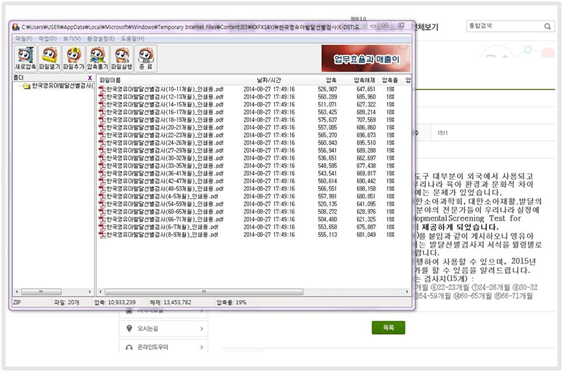The width and height of the screenshot is (562, 375).
Task: Click the 종료 (exit) toolbar icon
Action: [x=146, y=58]
